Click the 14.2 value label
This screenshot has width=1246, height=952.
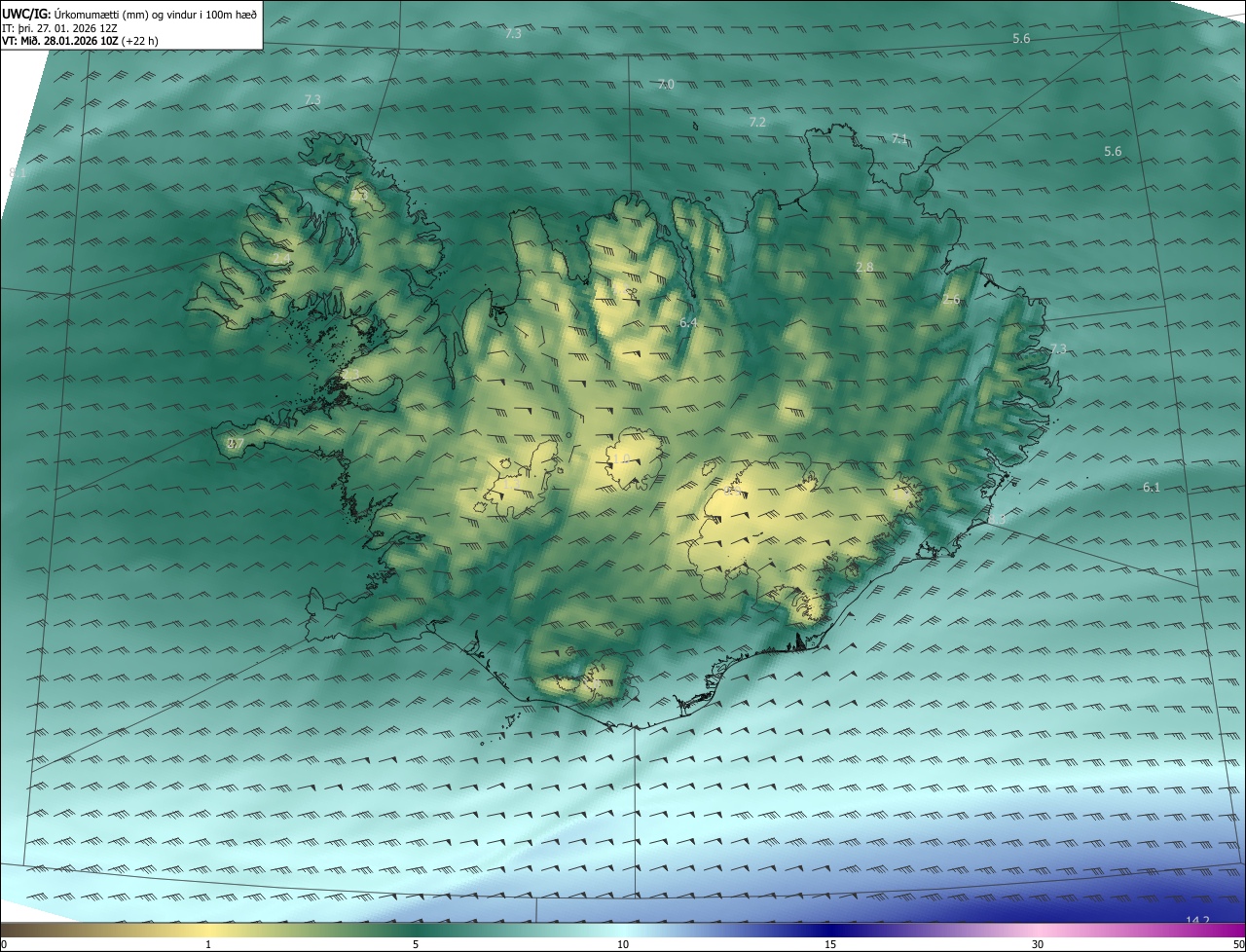point(1197,921)
